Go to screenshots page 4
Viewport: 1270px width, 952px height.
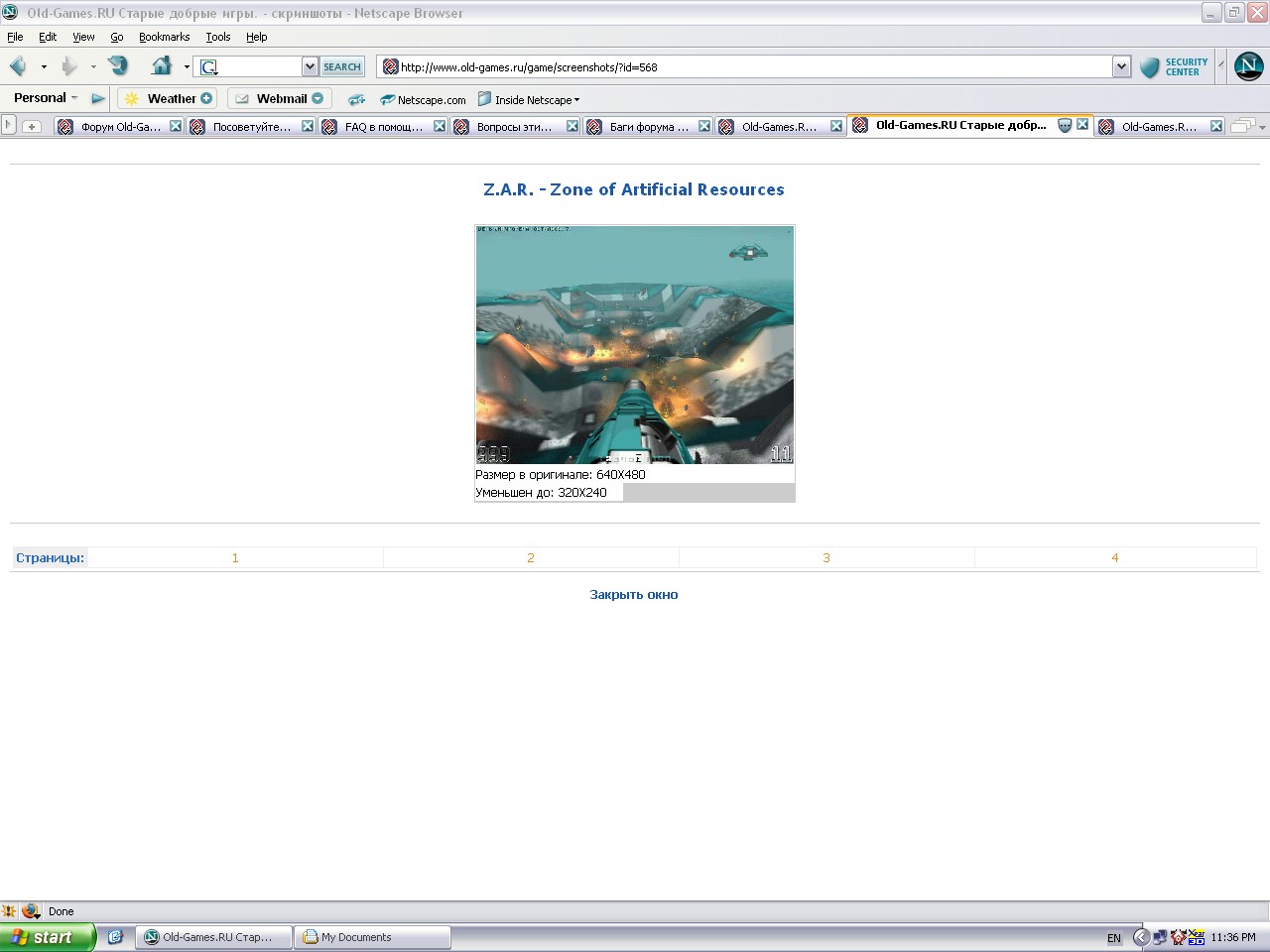point(1115,557)
